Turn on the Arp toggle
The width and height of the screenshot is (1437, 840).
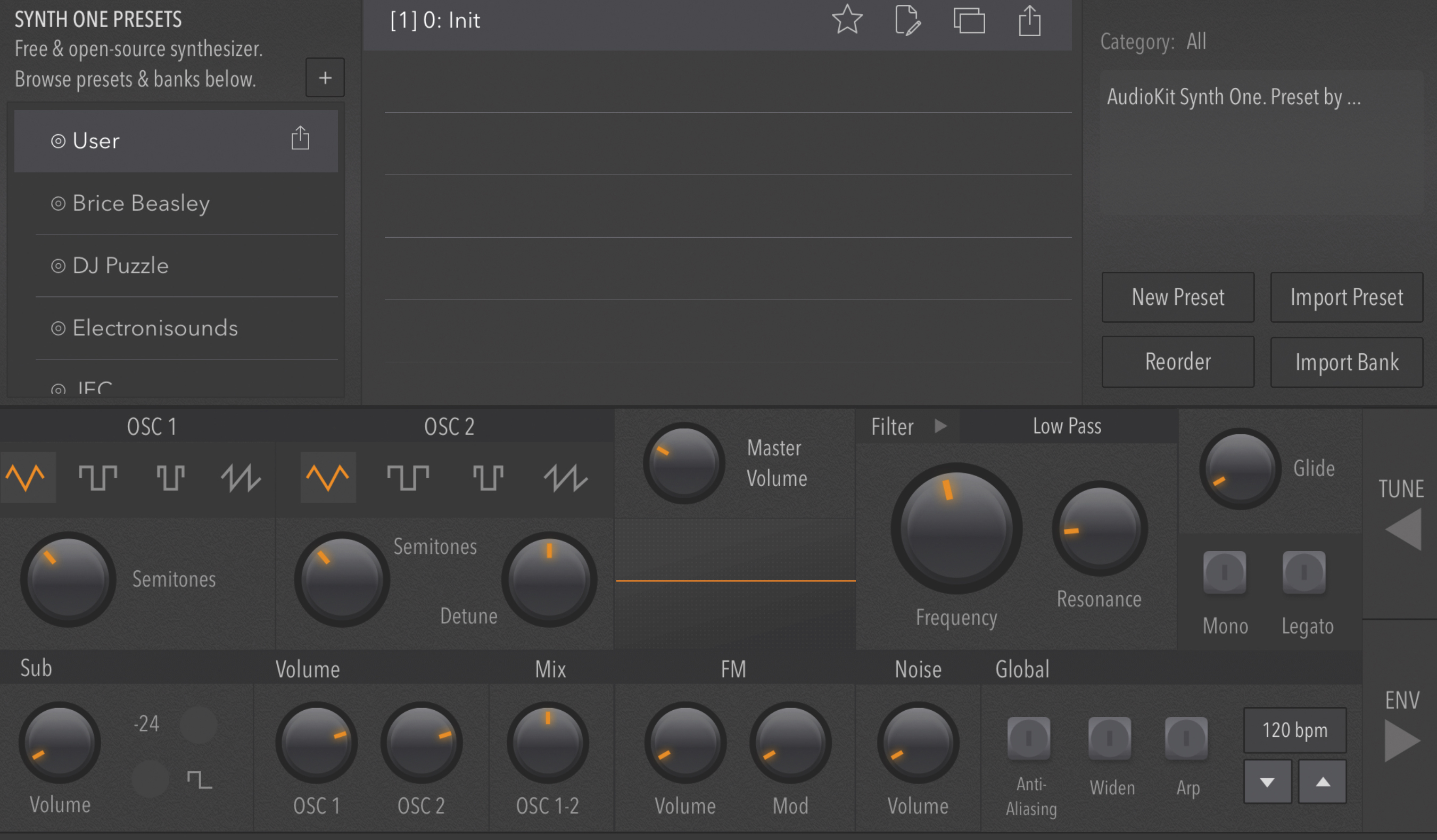click(x=1186, y=738)
